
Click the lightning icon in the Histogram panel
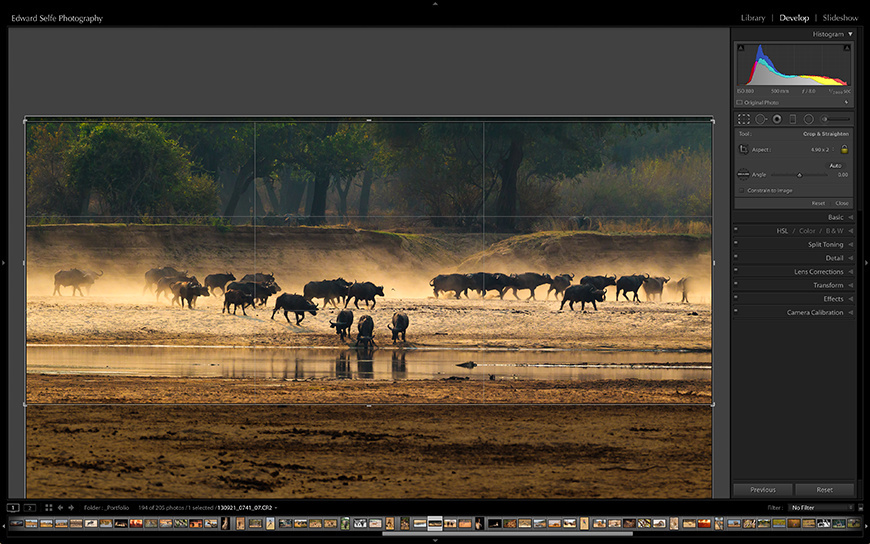[846, 103]
